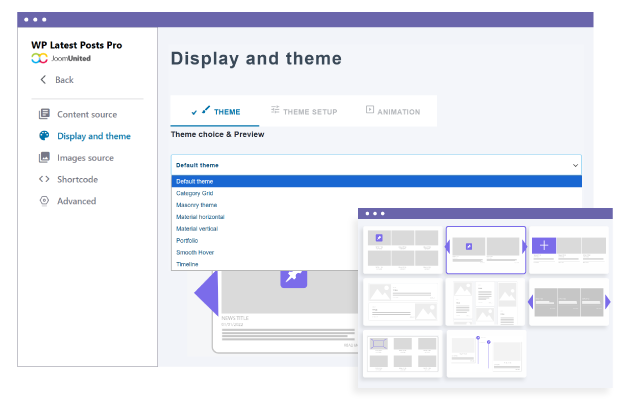Screen dimensions: 630x400
Task: Click the Advanced gear badge icon
Action: pyautogui.click(x=44, y=201)
